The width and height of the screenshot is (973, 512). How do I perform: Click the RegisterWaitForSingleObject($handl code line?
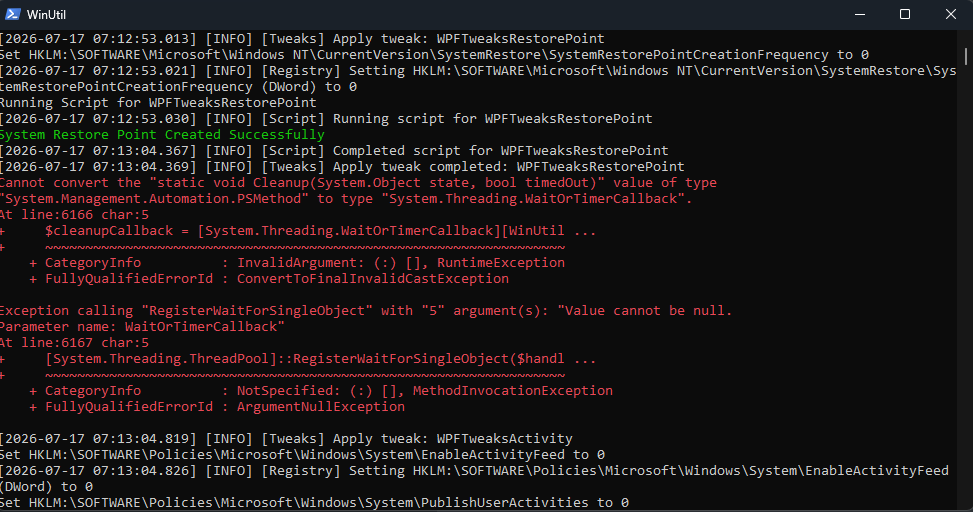[x=320, y=359]
